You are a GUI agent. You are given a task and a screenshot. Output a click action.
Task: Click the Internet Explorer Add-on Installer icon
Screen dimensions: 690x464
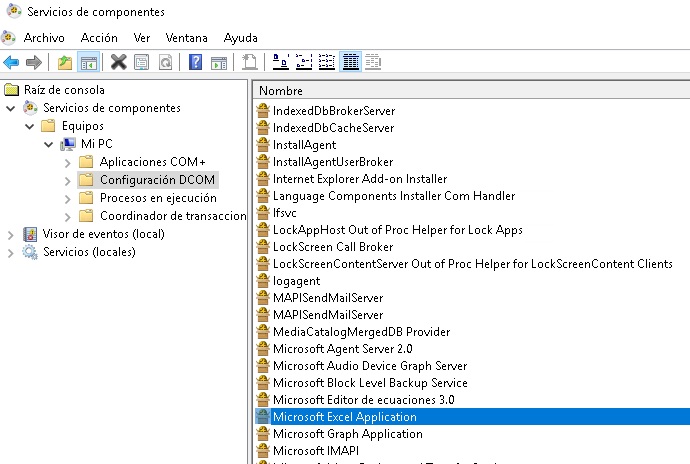(264, 179)
